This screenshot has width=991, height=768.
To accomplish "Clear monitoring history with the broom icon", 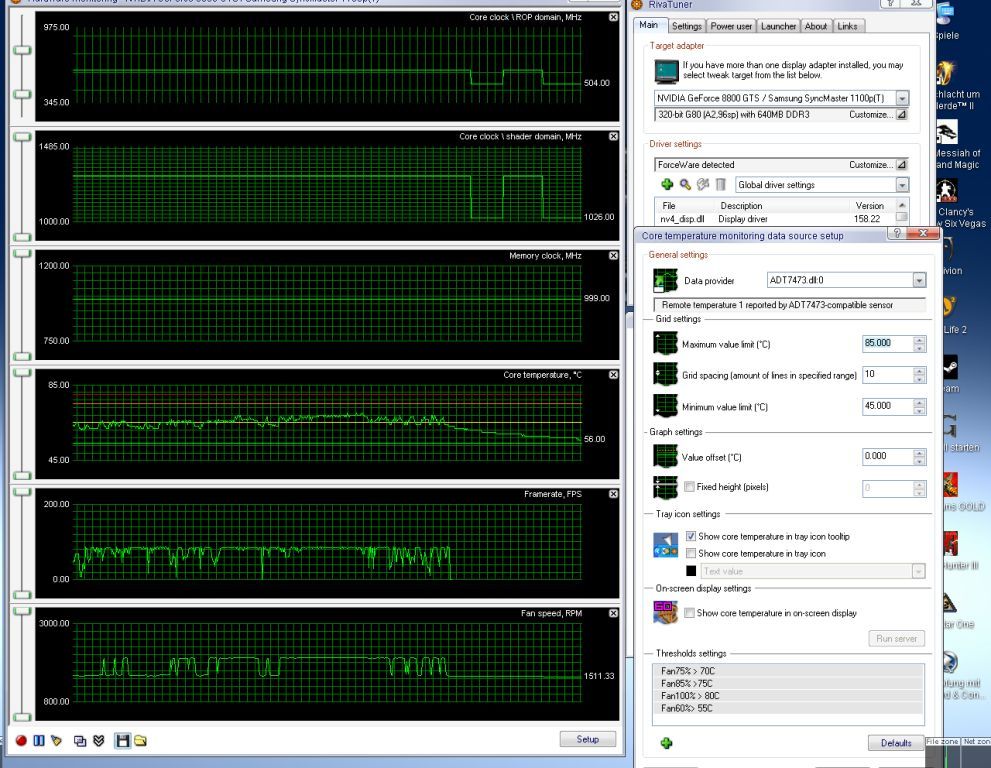I will tap(56, 740).
